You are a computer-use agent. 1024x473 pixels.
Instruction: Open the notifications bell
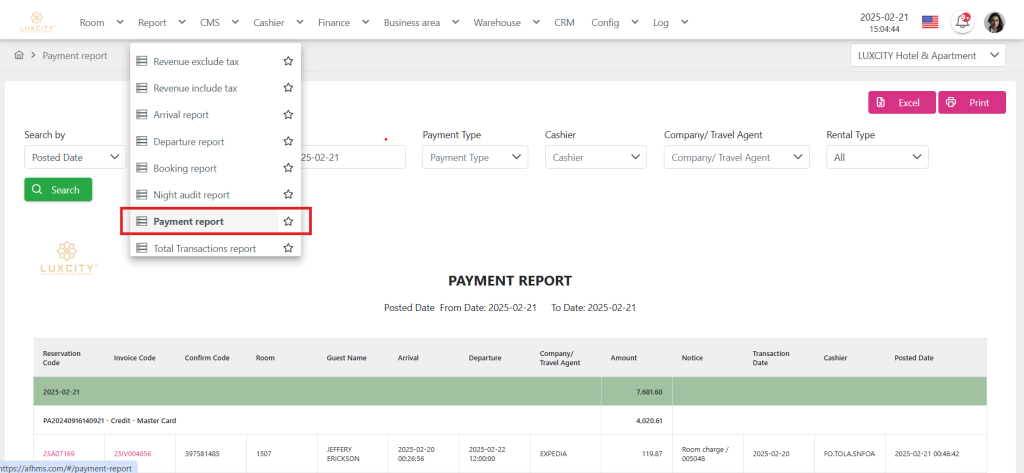962,22
